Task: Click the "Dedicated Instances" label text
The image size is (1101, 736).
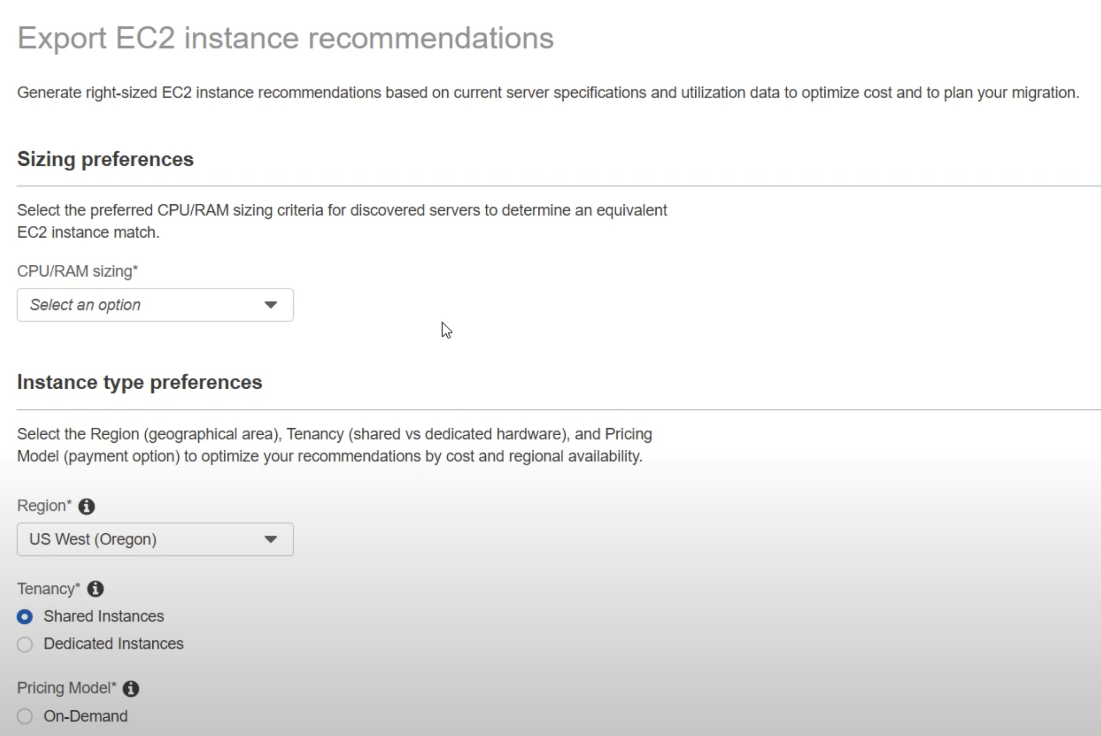Action: click(x=113, y=644)
